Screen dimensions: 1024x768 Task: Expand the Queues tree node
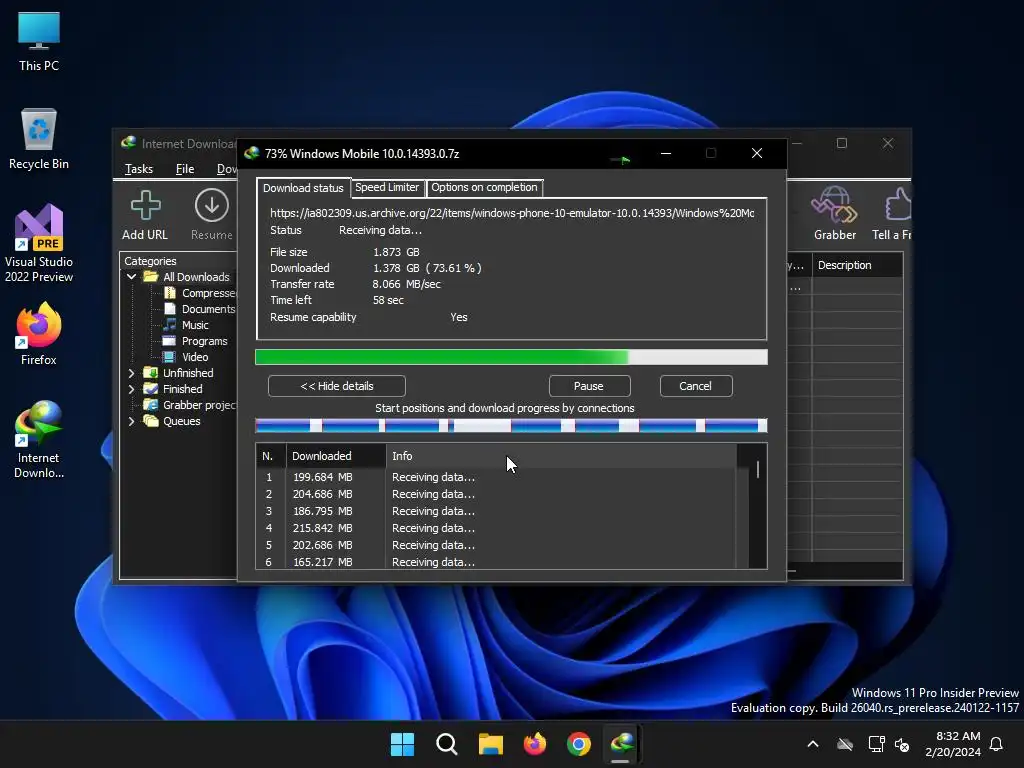pos(131,421)
